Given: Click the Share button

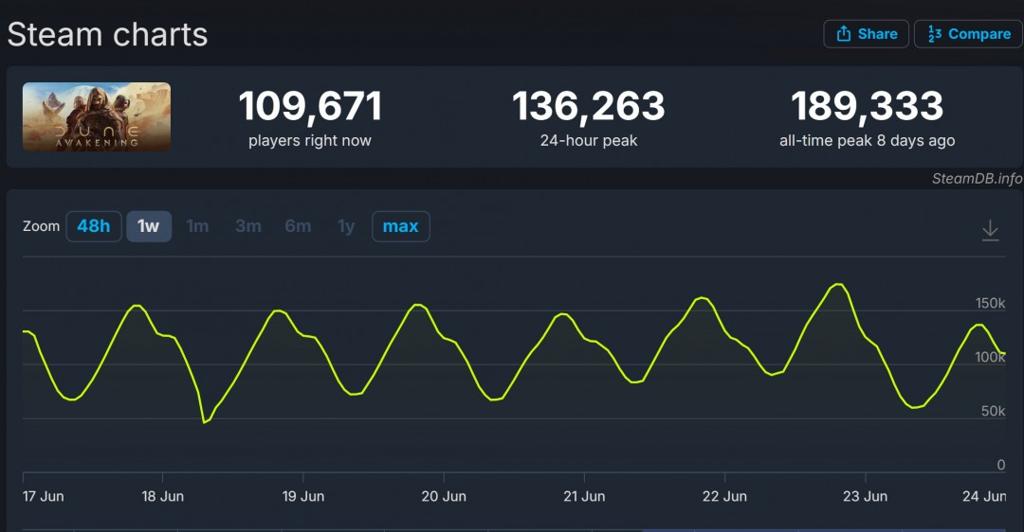Looking at the screenshot, I should (x=866, y=34).
